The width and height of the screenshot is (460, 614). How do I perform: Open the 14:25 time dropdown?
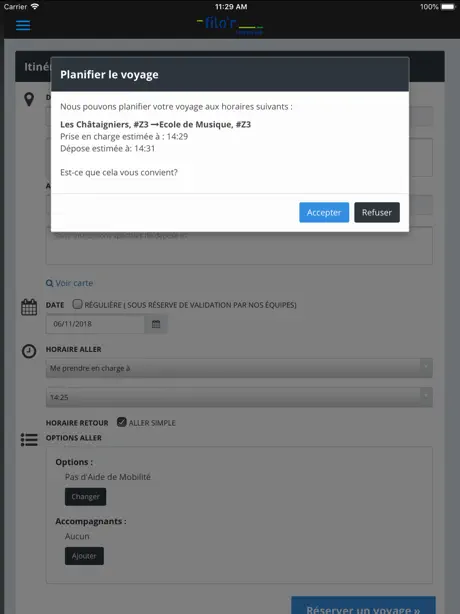(239, 397)
